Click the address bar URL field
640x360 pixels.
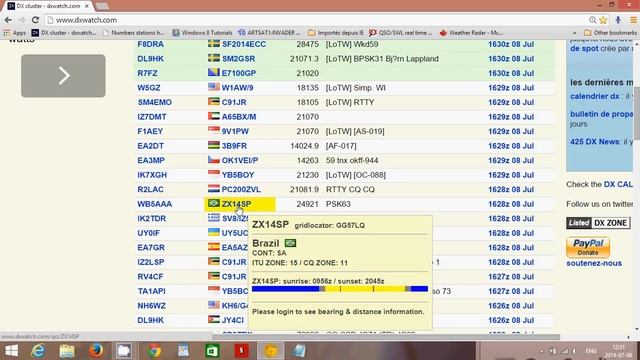[318, 20]
